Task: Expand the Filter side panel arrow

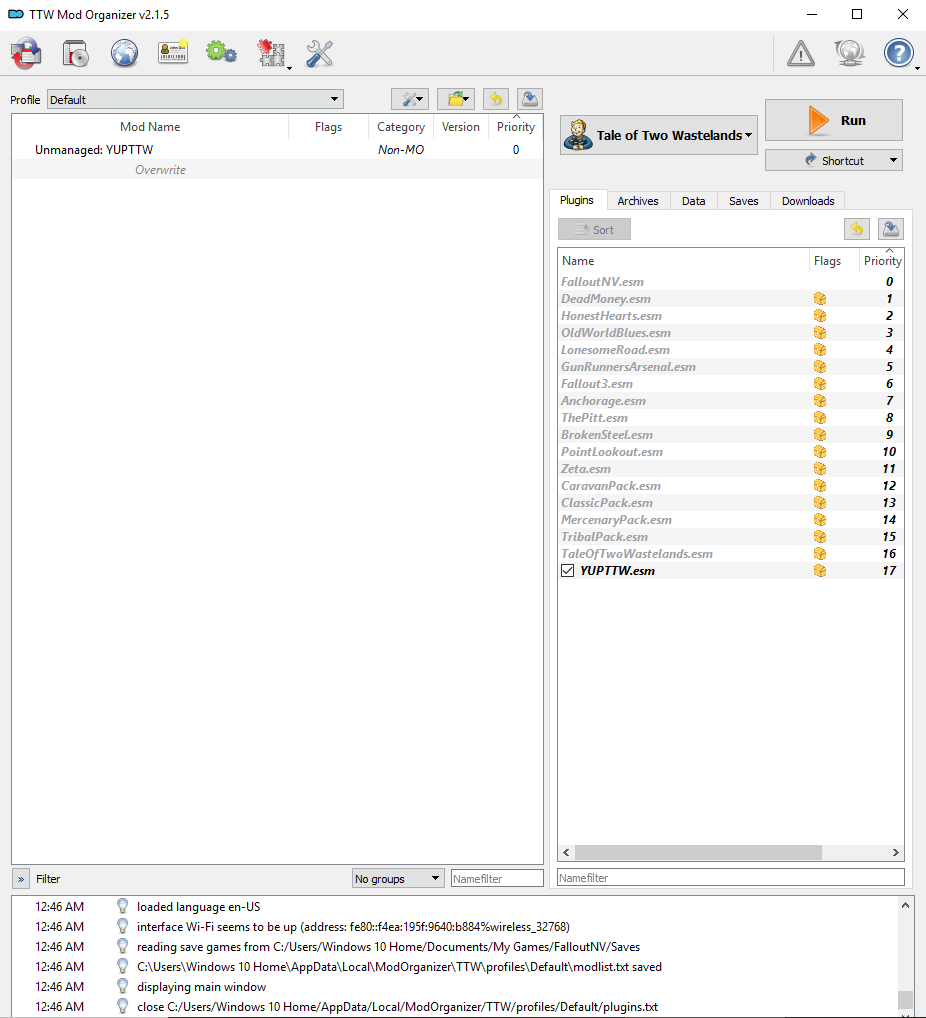Action: click(21, 879)
